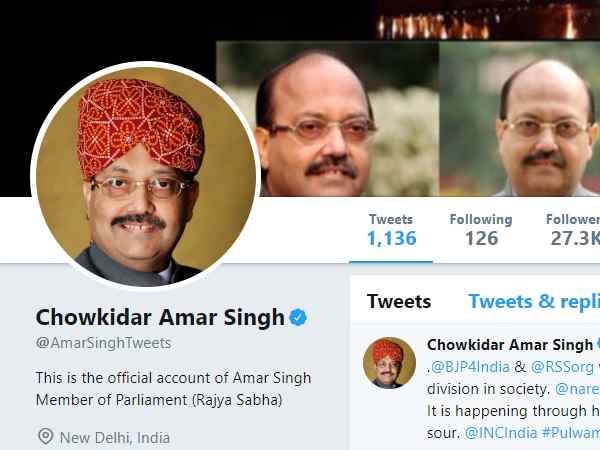Click the @nare mention in the tweet text
The height and width of the screenshot is (450, 600).
click(577, 389)
